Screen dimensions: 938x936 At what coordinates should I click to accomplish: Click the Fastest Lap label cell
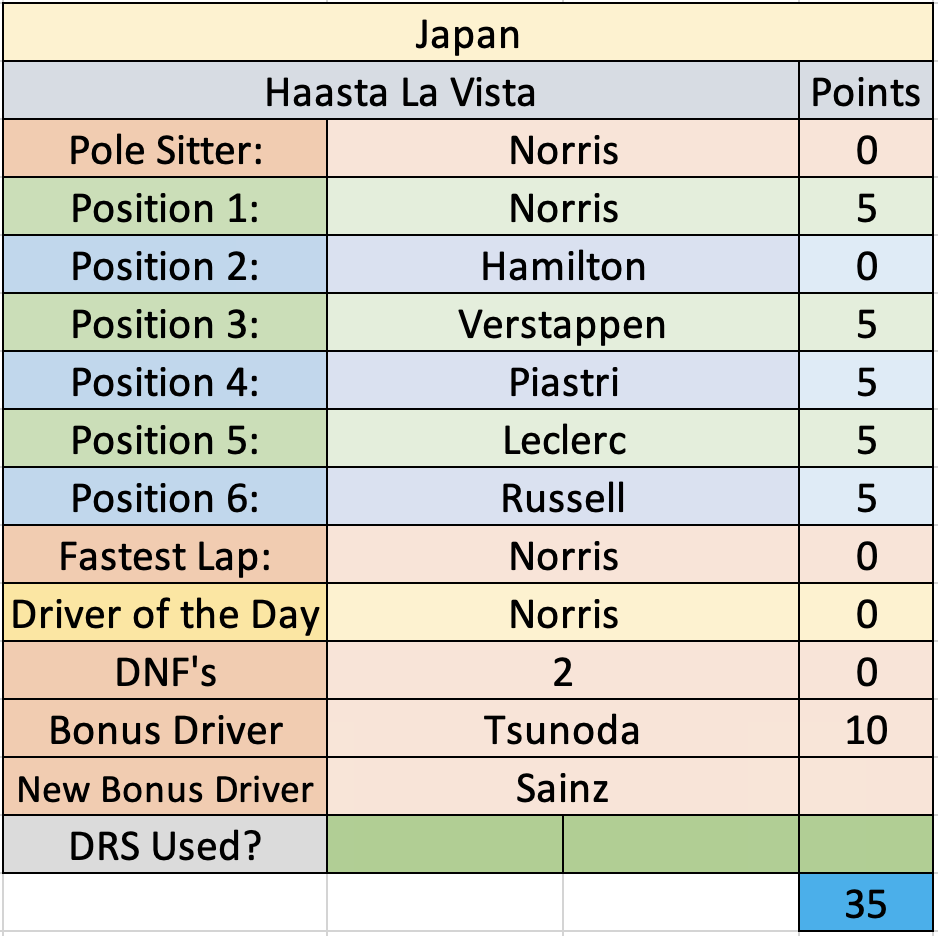pos(165,554)
